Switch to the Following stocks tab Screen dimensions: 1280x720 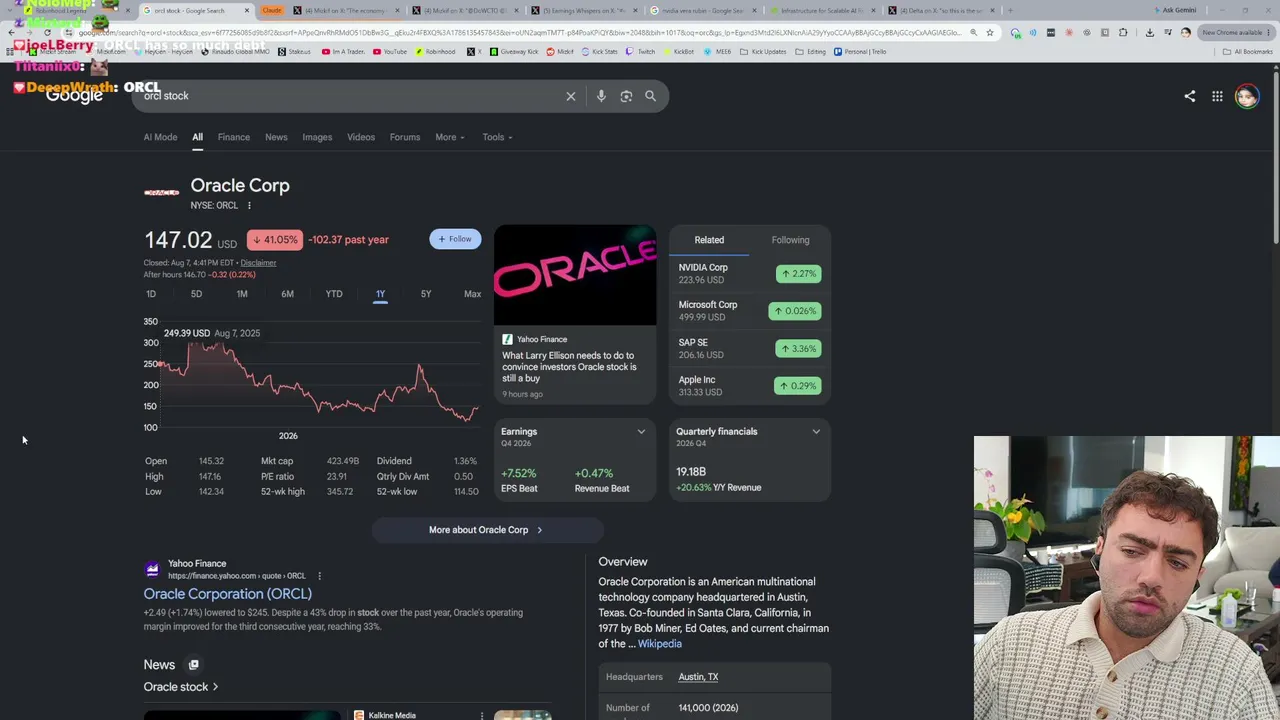[x=790, y=240]
